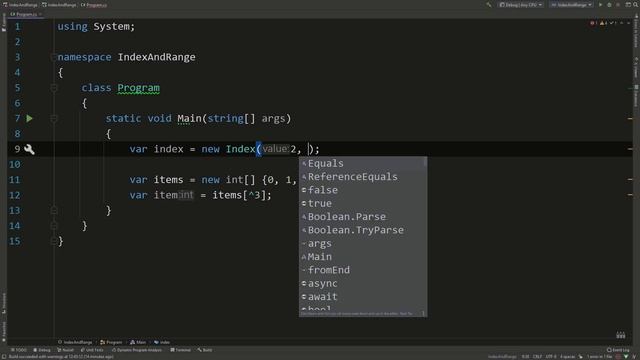Open the TODO tool window tab
The image size is (640, 360).
pyautogui.click(x=19, y=350)
